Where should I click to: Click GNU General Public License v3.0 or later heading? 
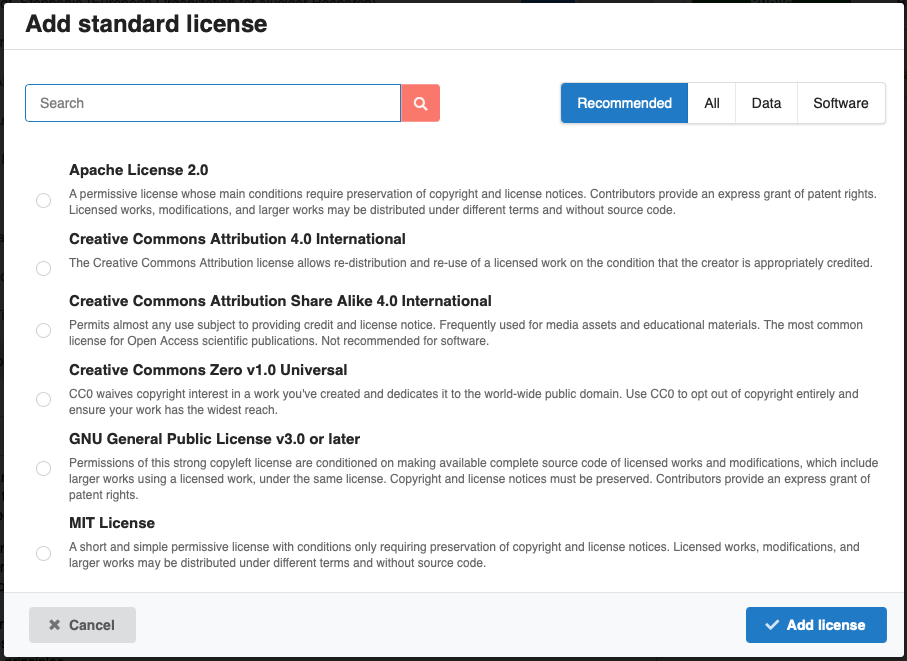(214, 439)
